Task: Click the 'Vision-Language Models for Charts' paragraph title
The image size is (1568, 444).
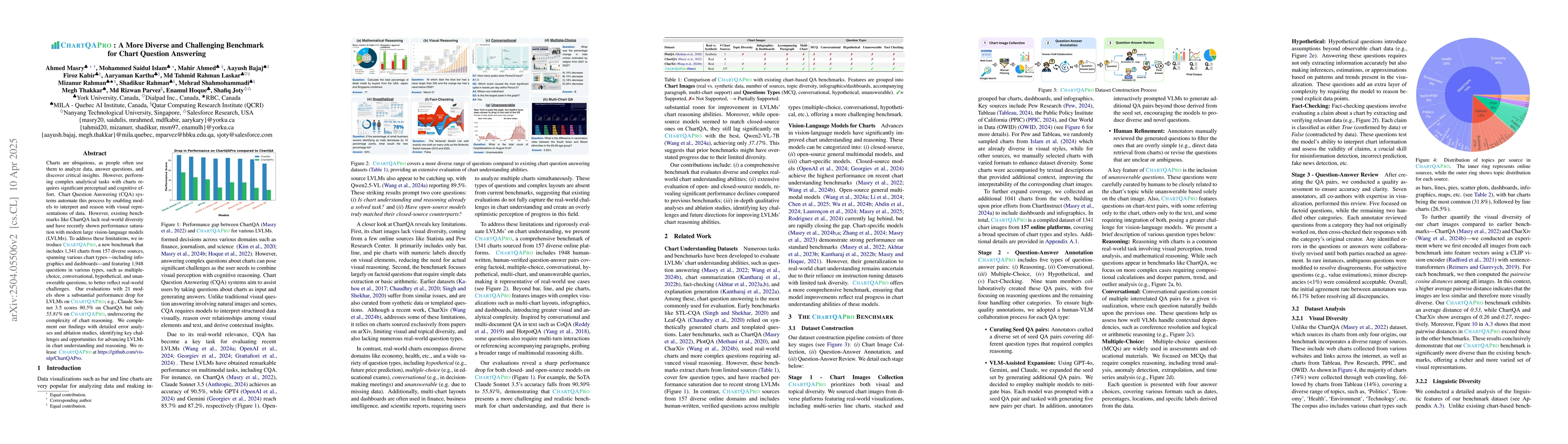Action: click(x=833, y=125)
